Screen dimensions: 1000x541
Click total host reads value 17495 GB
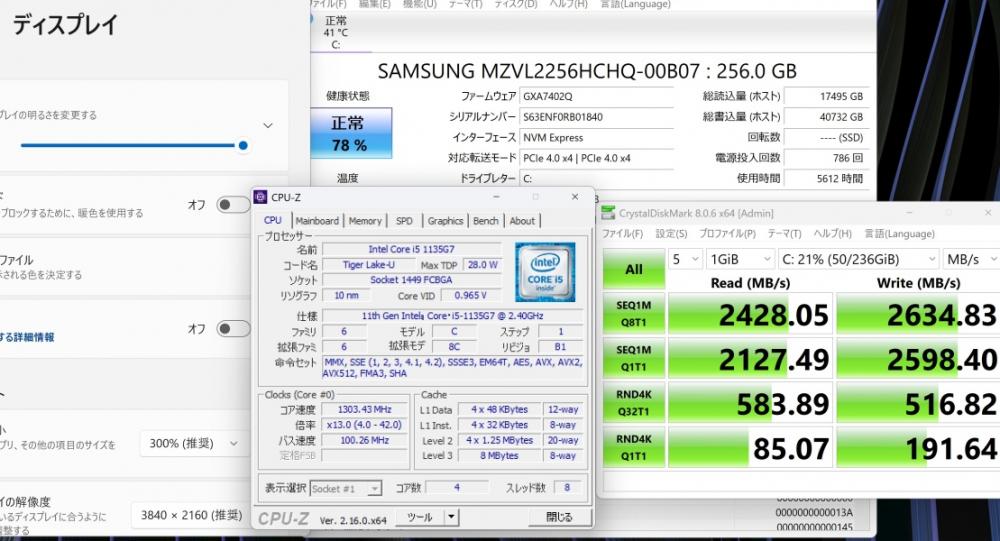825,96
